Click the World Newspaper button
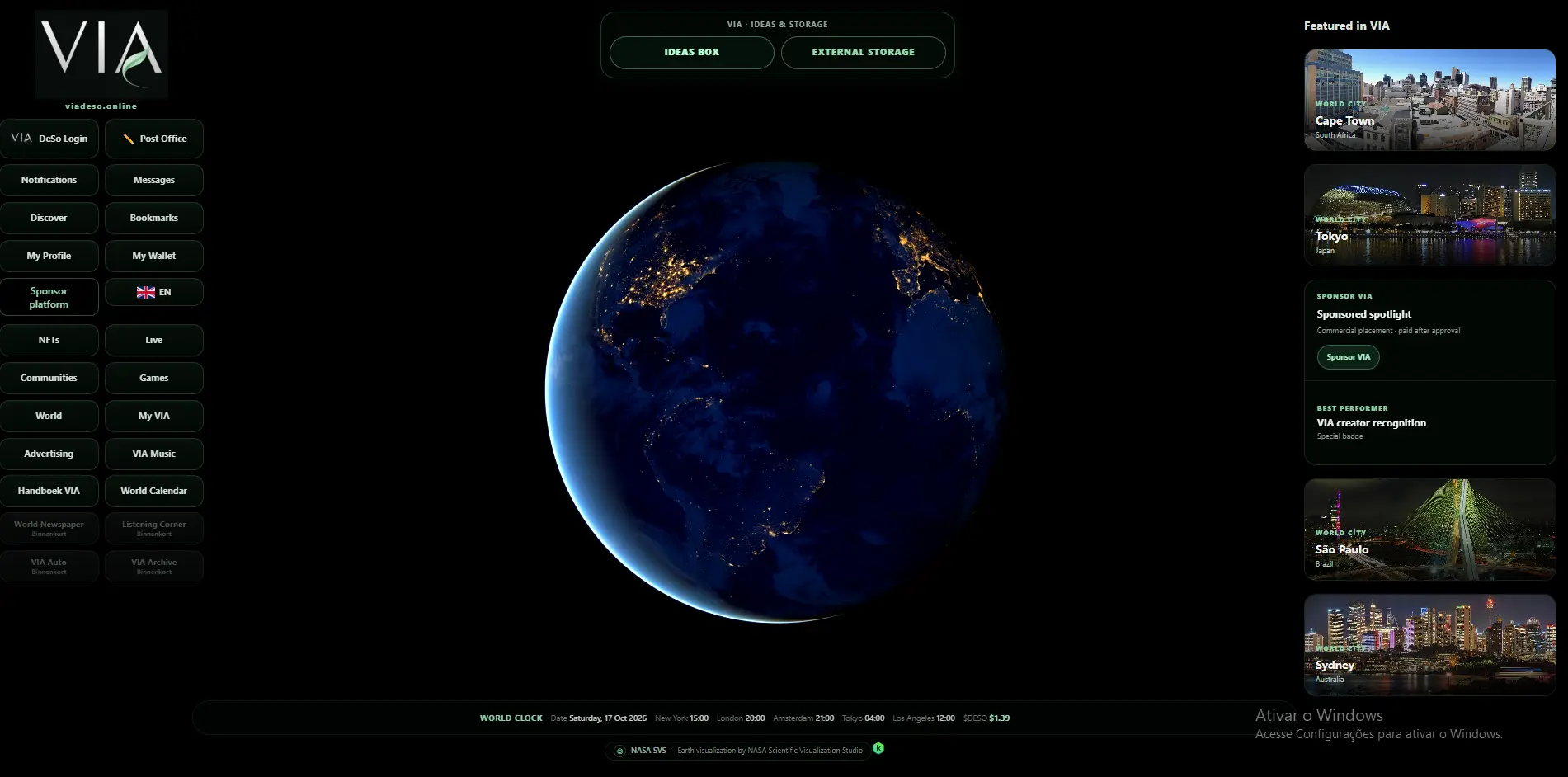Image resolution: width=1568 pixels, height=777 pixels. click(49, 528)
